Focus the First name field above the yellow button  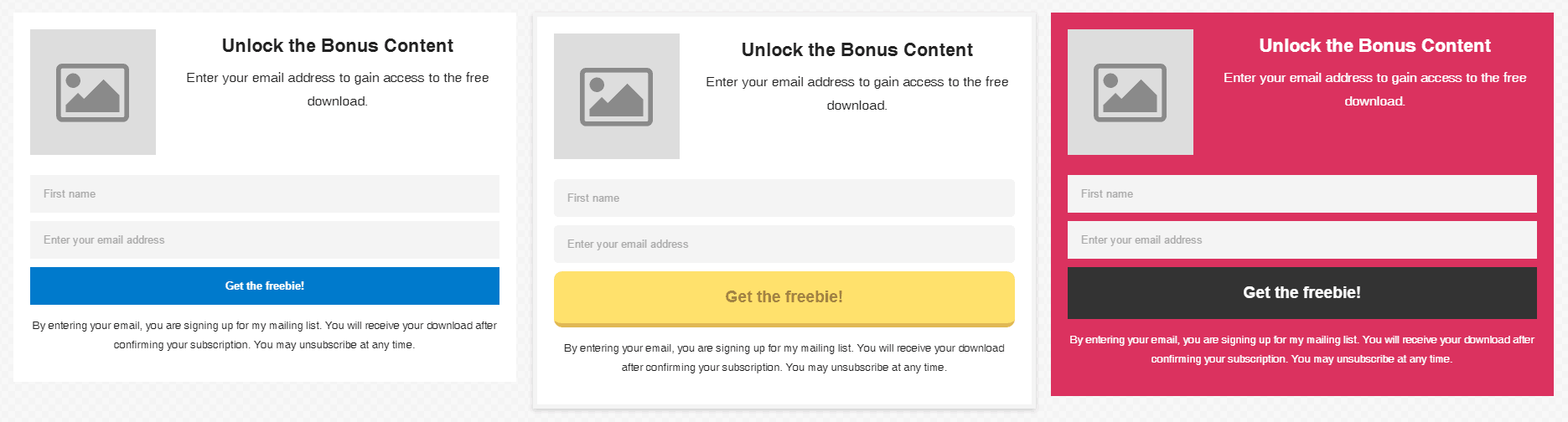pos(784,198)
